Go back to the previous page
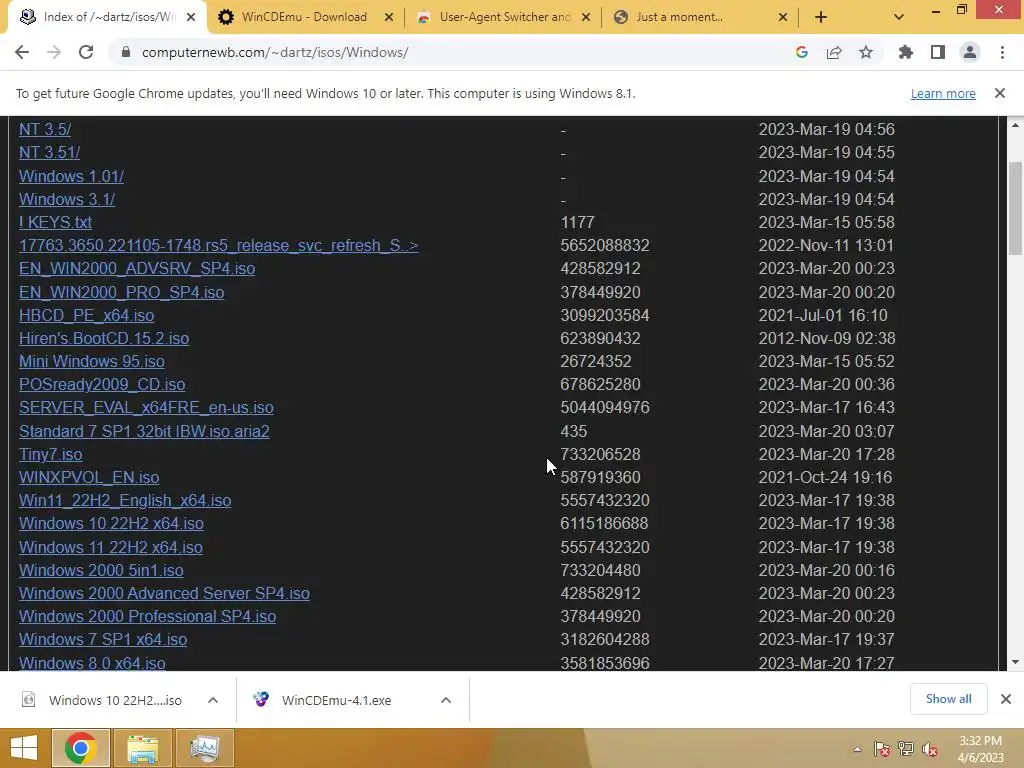The image size is (1024, 768). pos(22,52)
